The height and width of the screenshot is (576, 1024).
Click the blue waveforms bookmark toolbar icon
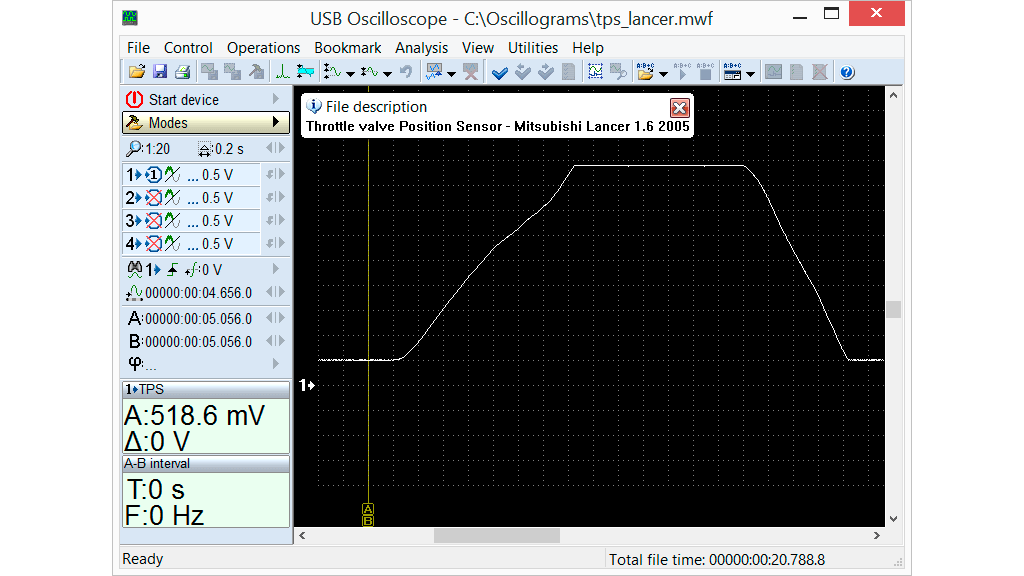(x=434, y=72)
